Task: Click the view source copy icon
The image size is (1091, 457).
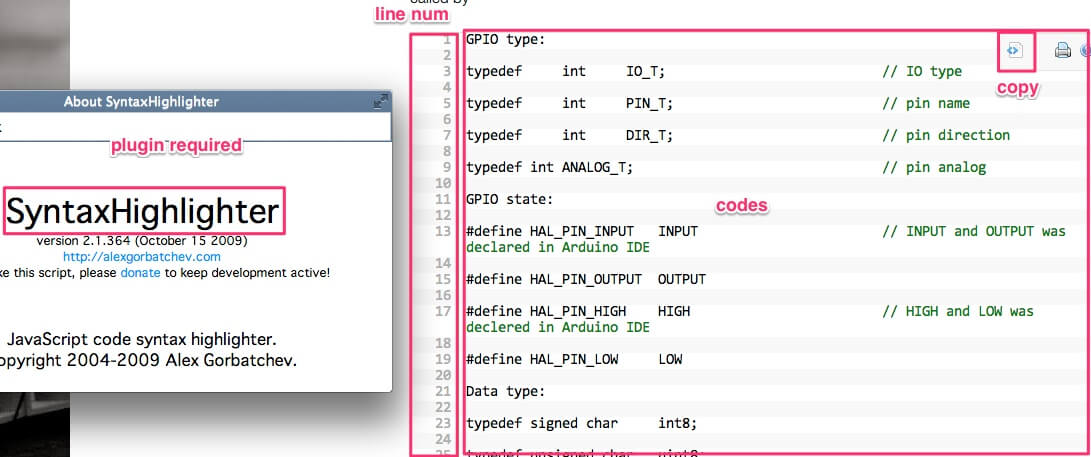Action: click(1015, 50)
